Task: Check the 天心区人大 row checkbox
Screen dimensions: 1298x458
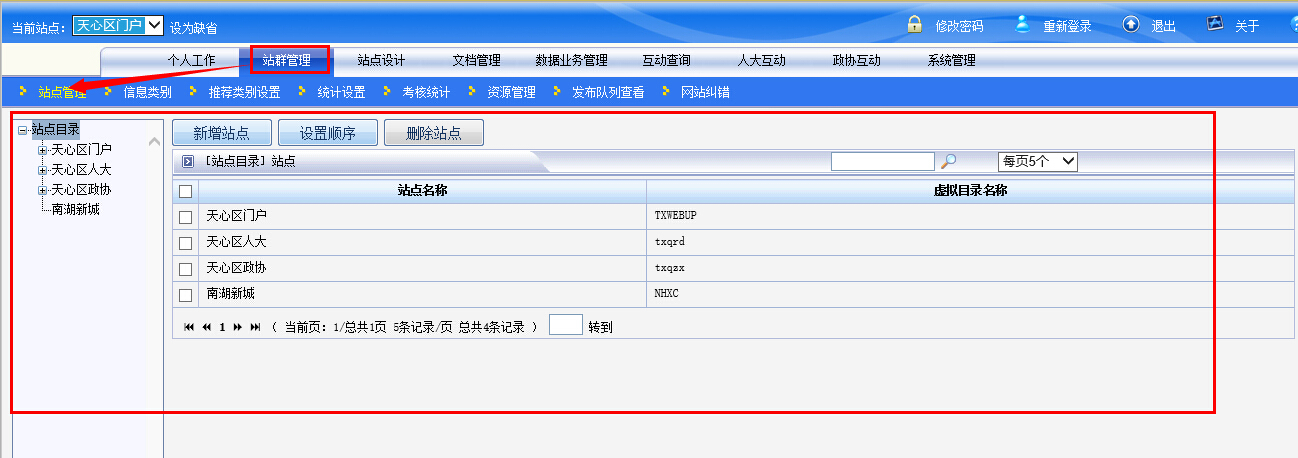Action: [185, 243]
